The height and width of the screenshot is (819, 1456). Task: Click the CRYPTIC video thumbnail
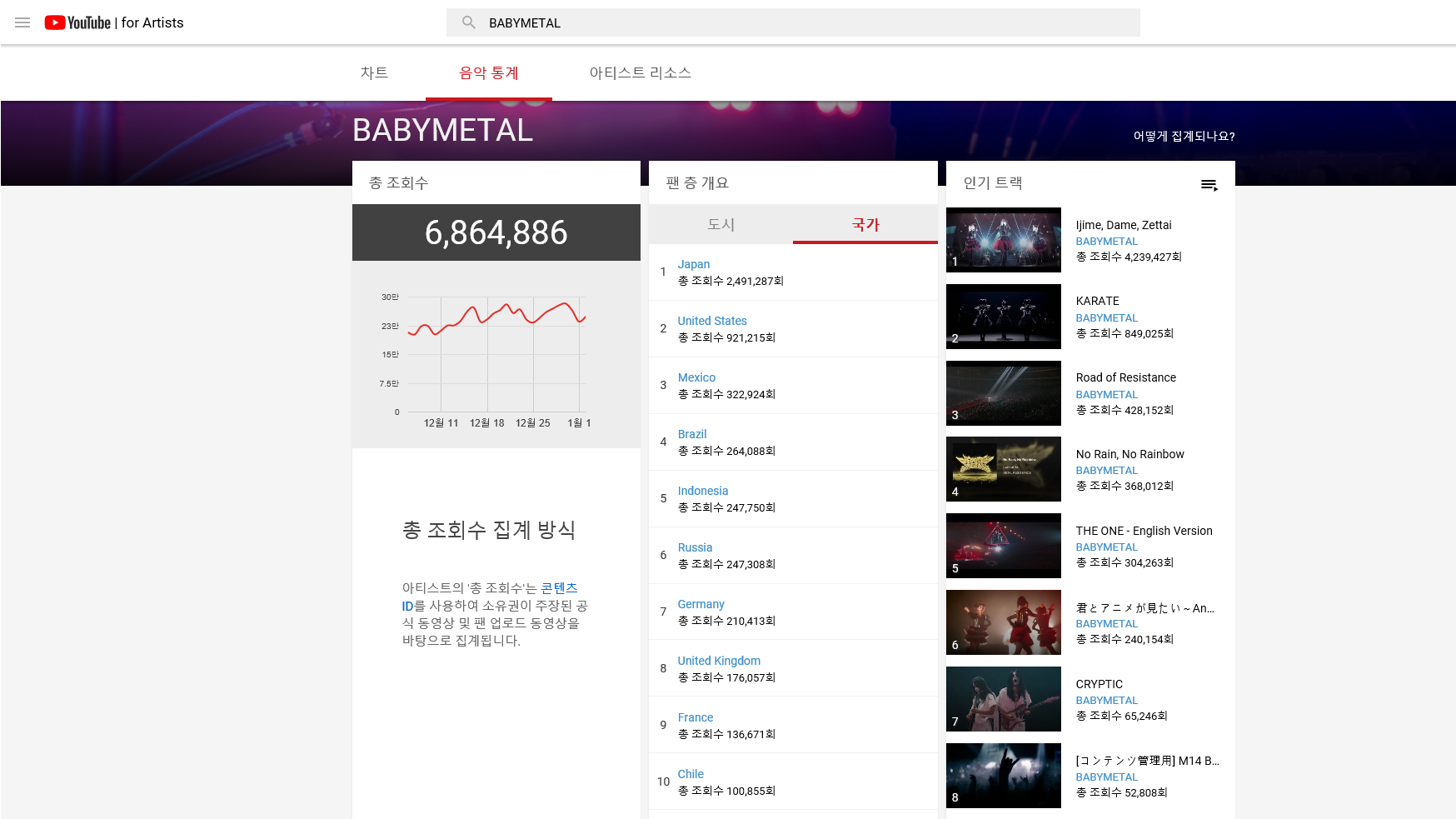1004,699
